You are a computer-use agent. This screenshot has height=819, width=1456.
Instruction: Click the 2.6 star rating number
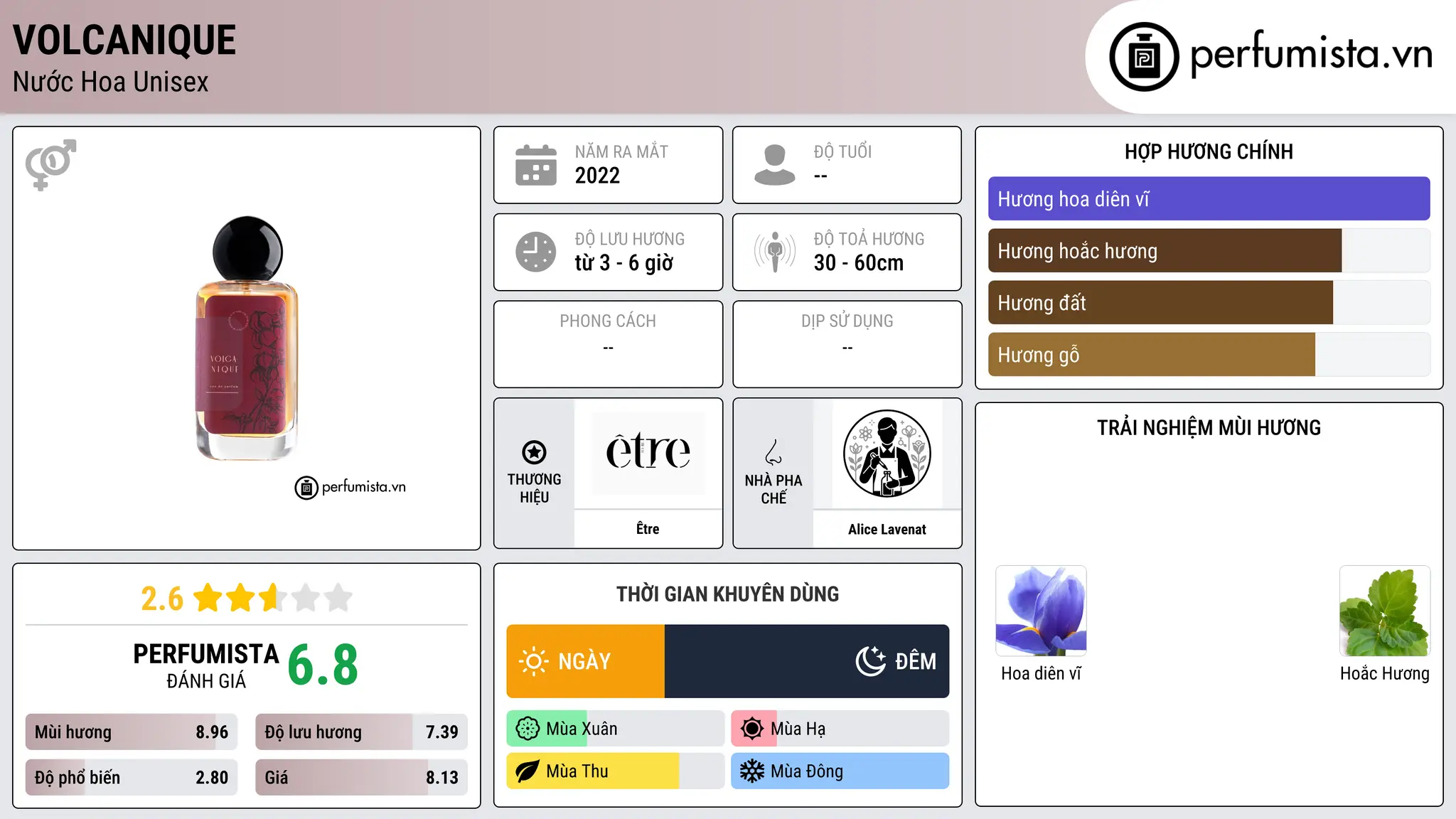162,599
